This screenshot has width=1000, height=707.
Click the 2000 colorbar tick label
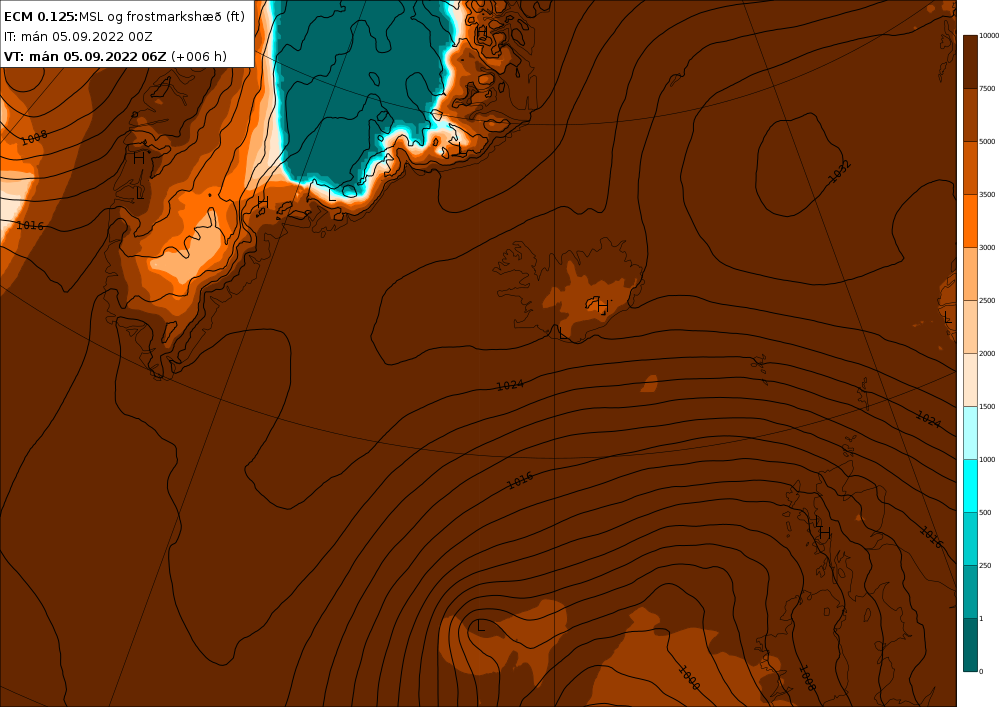987,353
